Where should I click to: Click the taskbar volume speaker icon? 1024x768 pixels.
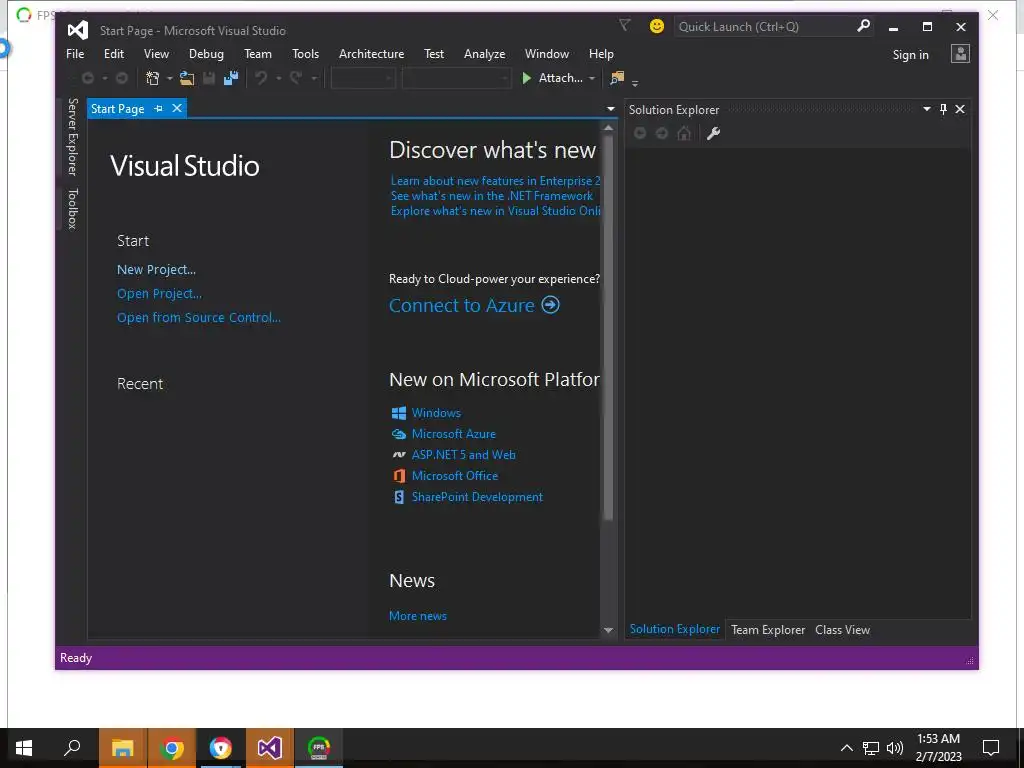point(895,748)
